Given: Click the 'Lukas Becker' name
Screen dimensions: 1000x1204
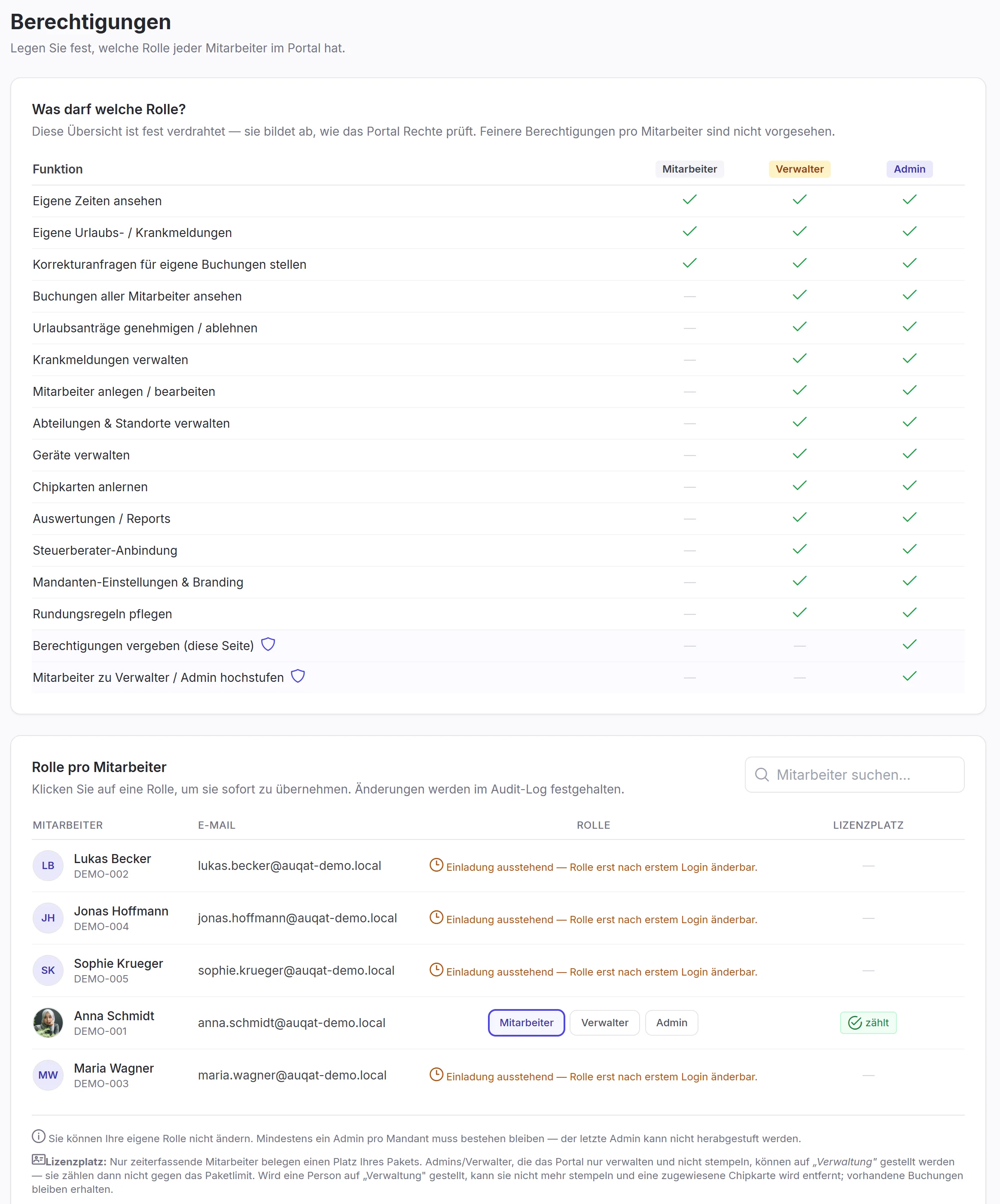Looking at the screenshot, I should tap(113, 859).
